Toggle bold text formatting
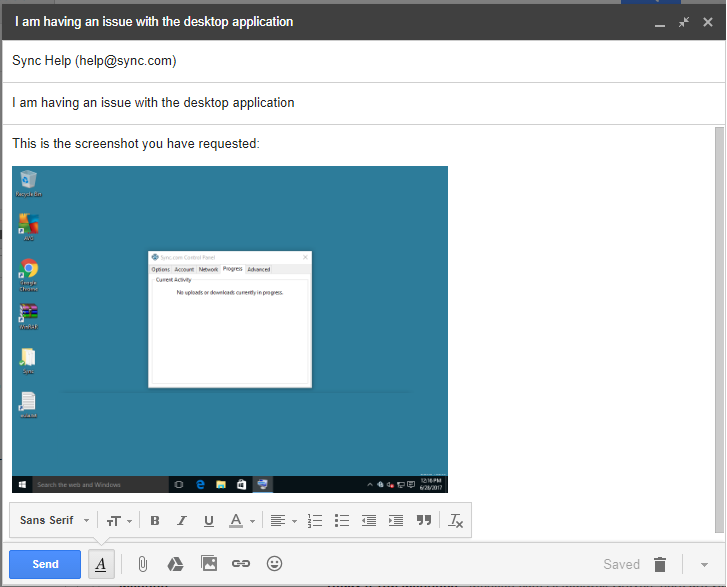This screenshot has width=727, height=587. tap(155, 521)
